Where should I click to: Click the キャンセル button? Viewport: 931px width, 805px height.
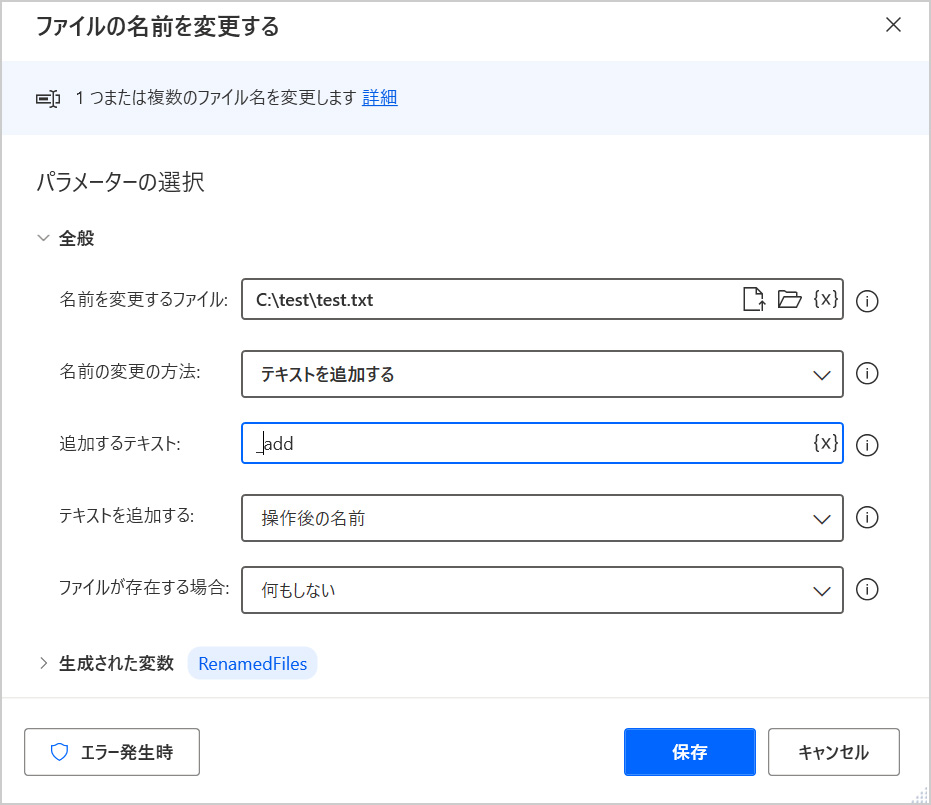point(833,752)
